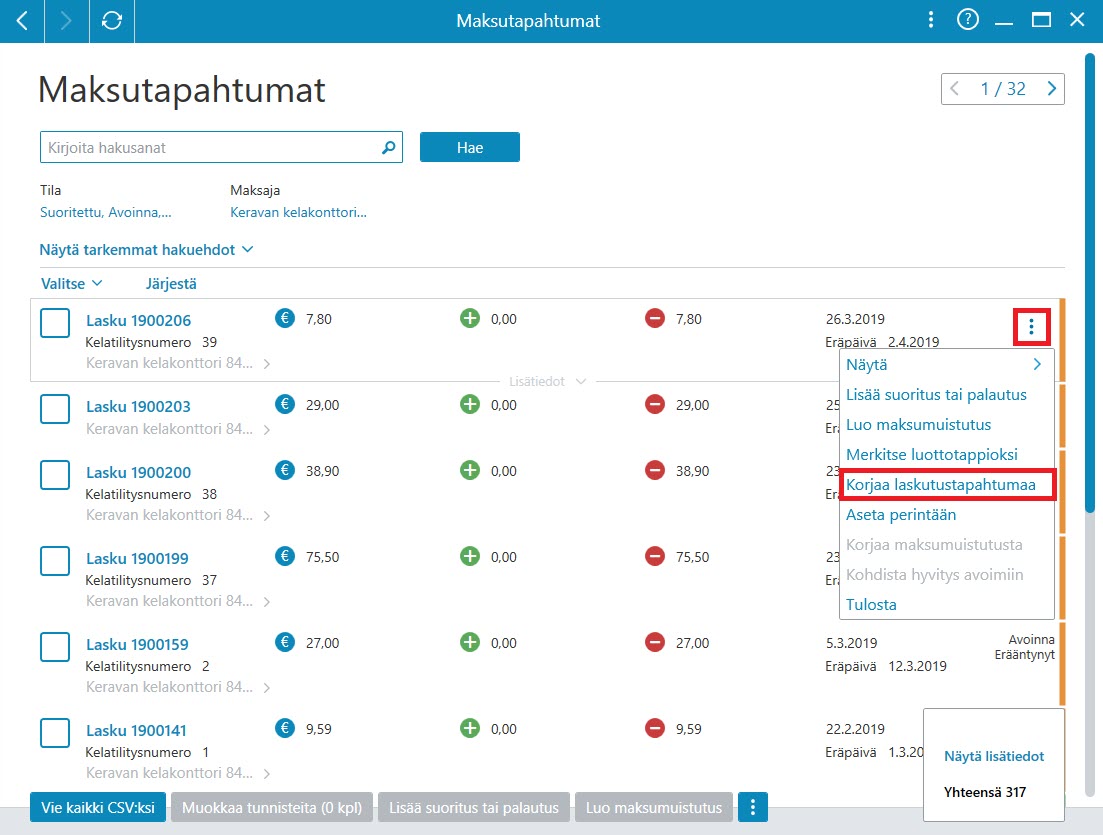Screen dimensions: 1103x835
Task: Open the Valitse dropdown
Action: (72, 283)
